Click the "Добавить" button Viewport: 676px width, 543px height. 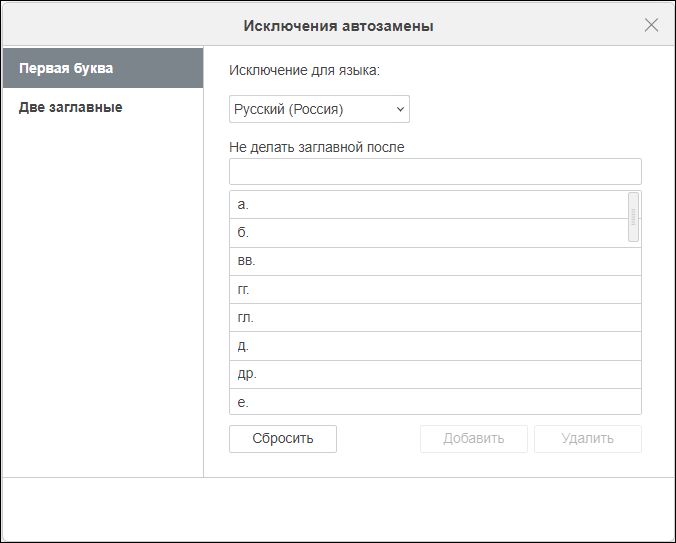[x=474, y=439]
